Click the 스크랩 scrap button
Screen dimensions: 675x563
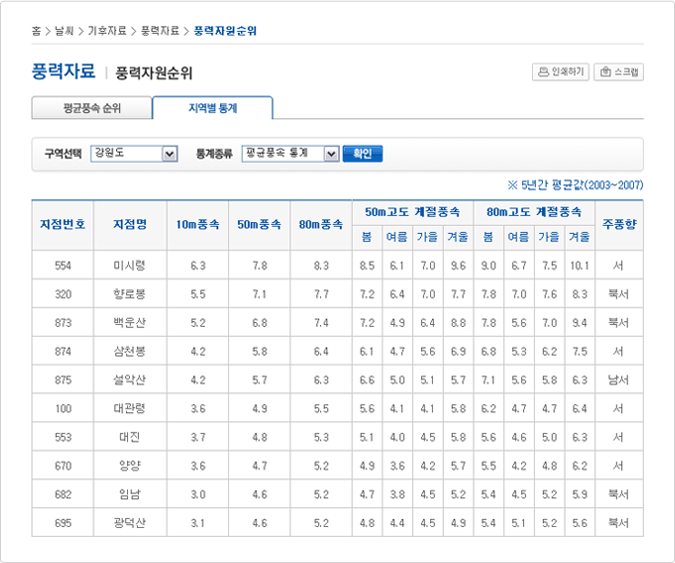click(x=619, y=72)
